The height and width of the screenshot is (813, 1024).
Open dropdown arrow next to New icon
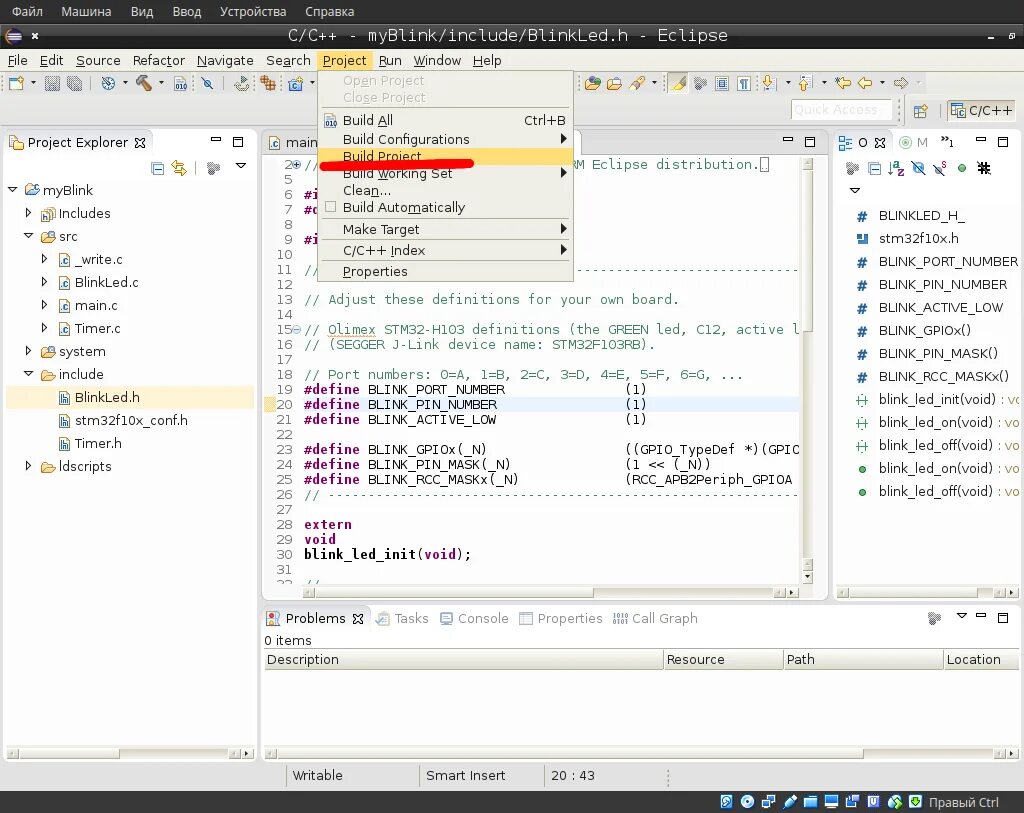(x=33, y=83)
